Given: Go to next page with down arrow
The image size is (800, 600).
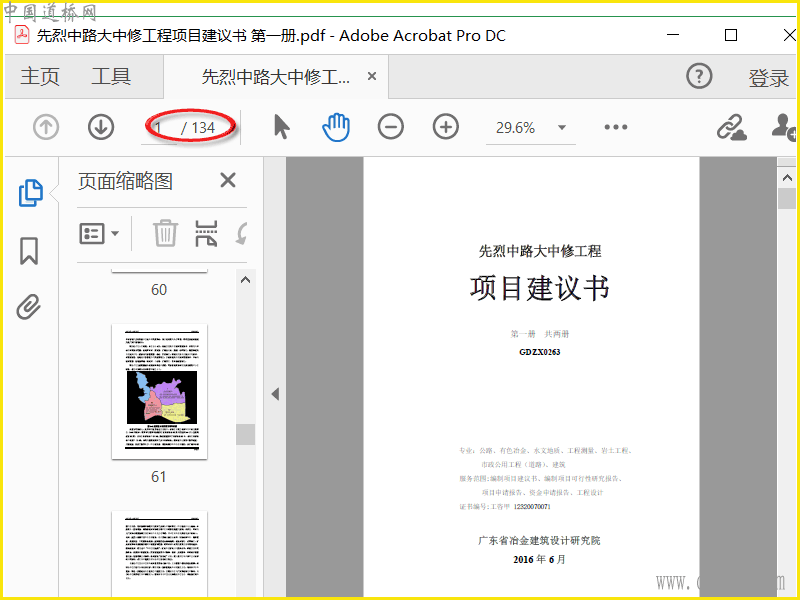Looking at the screenshot, I should tap(101, 127).
